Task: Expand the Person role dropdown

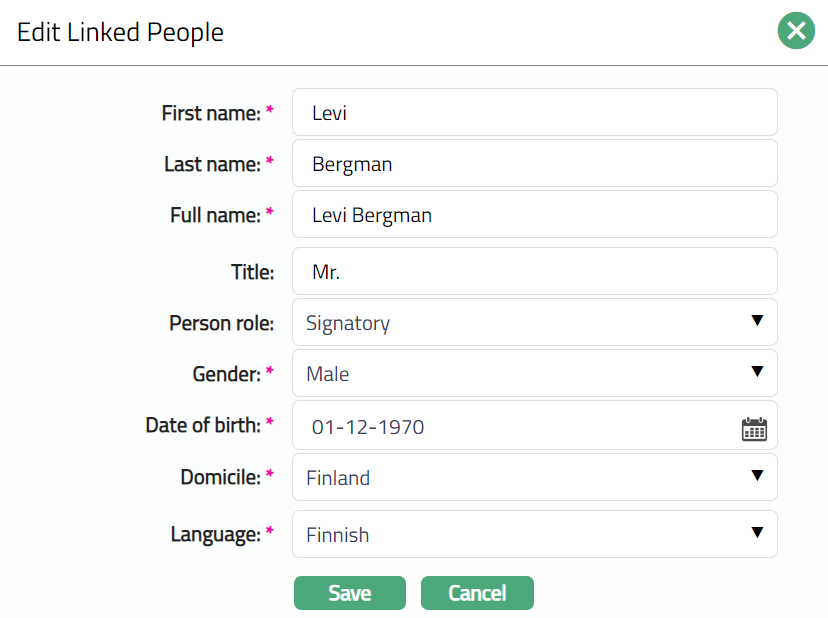Action: 534,322
